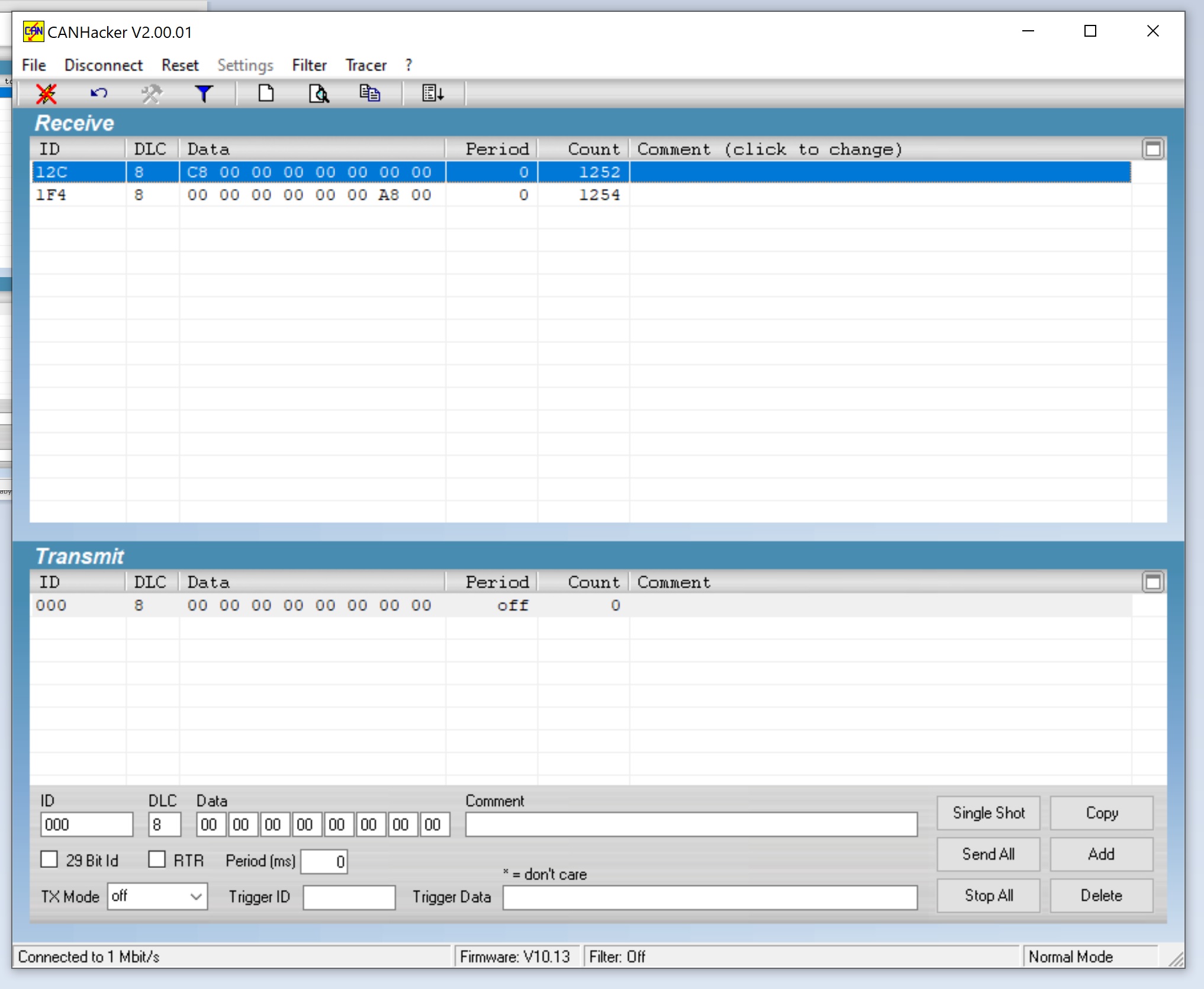
Task: Click the red disconnect icon in toolbar
Action: pos(46,94)
